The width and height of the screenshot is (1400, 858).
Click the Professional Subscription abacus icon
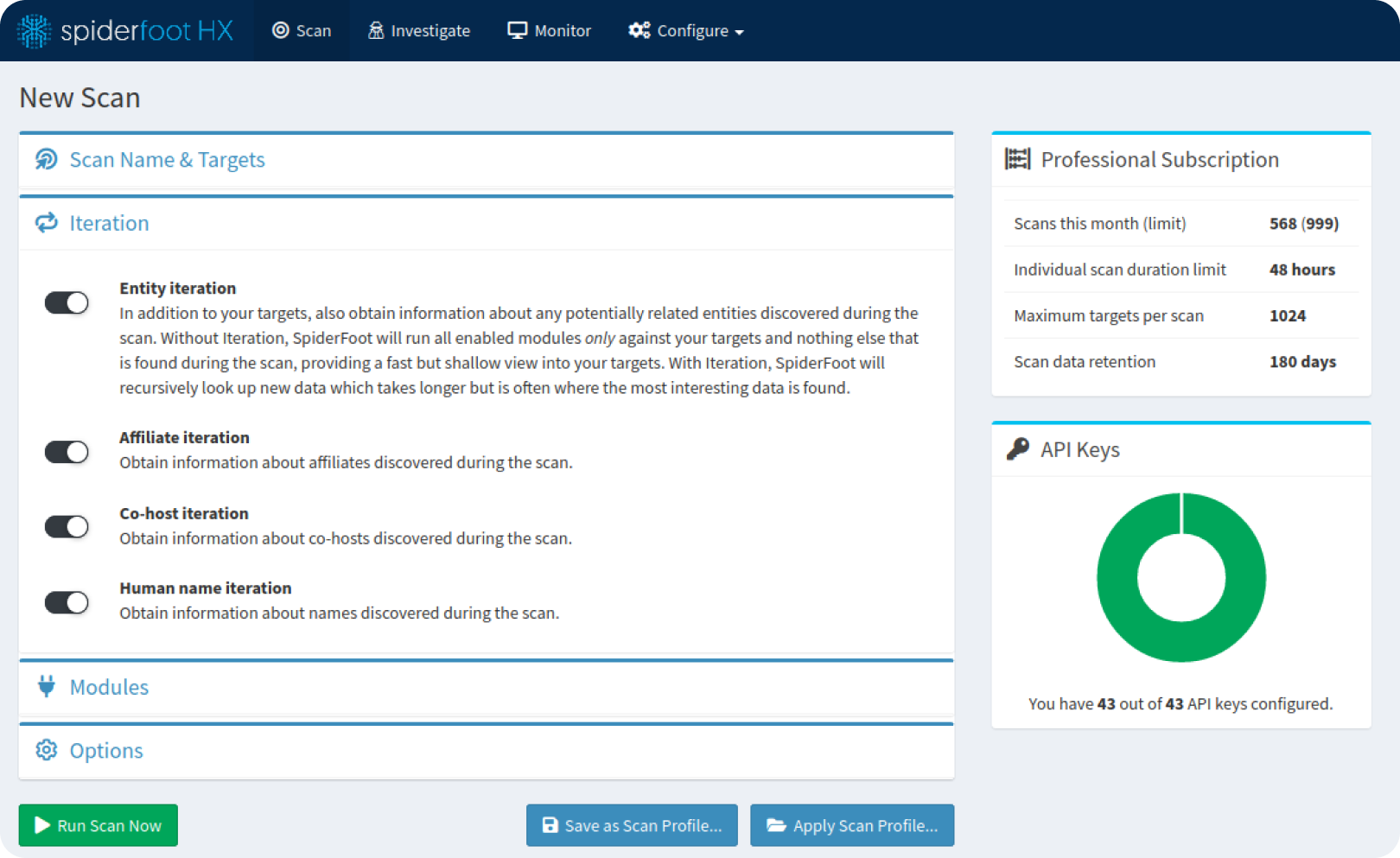click(x=1017, y=159)
